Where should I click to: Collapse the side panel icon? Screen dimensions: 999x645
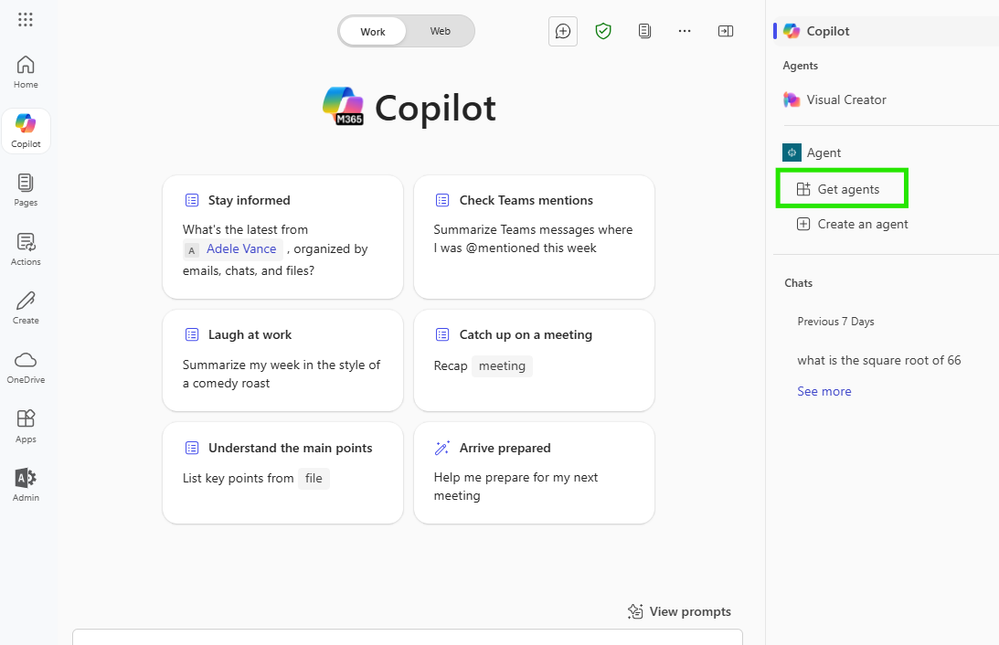(726, 31)
